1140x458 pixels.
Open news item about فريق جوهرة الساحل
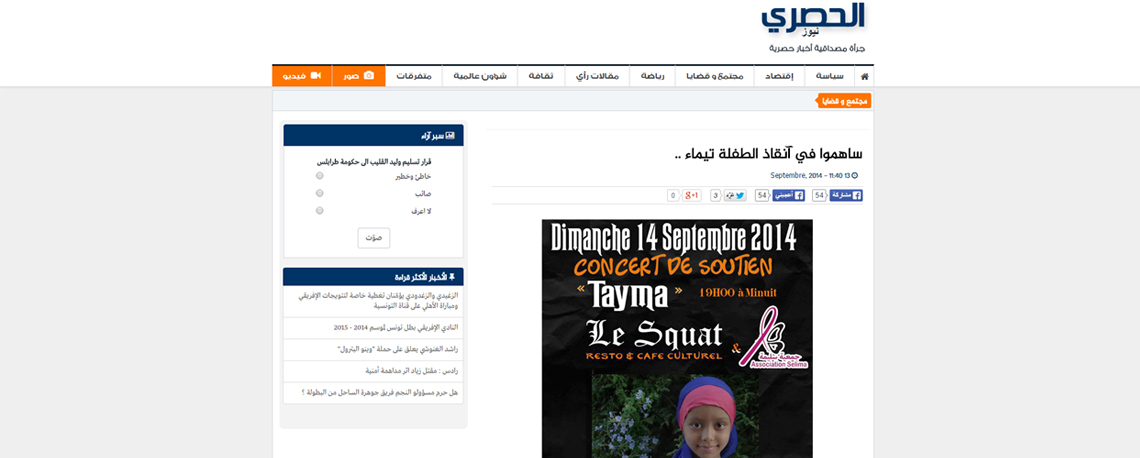[x=380, y=393]
